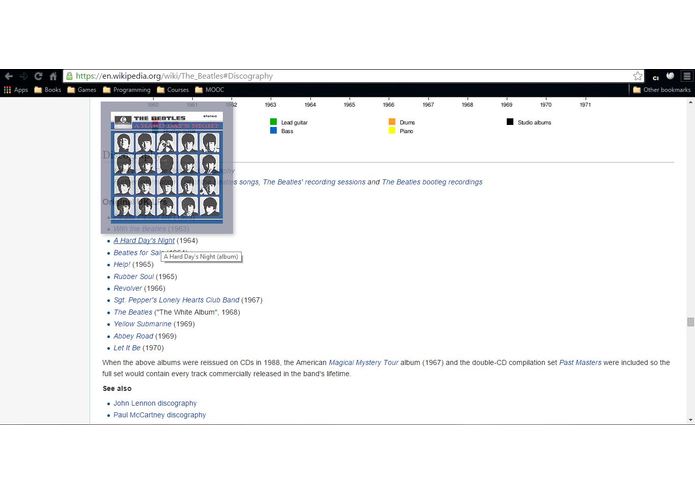This screenshot has width=695, height=494.
Task: Open Sgt. Pepper's Lonely Hearts Club Band link
Action: point(176,300)
